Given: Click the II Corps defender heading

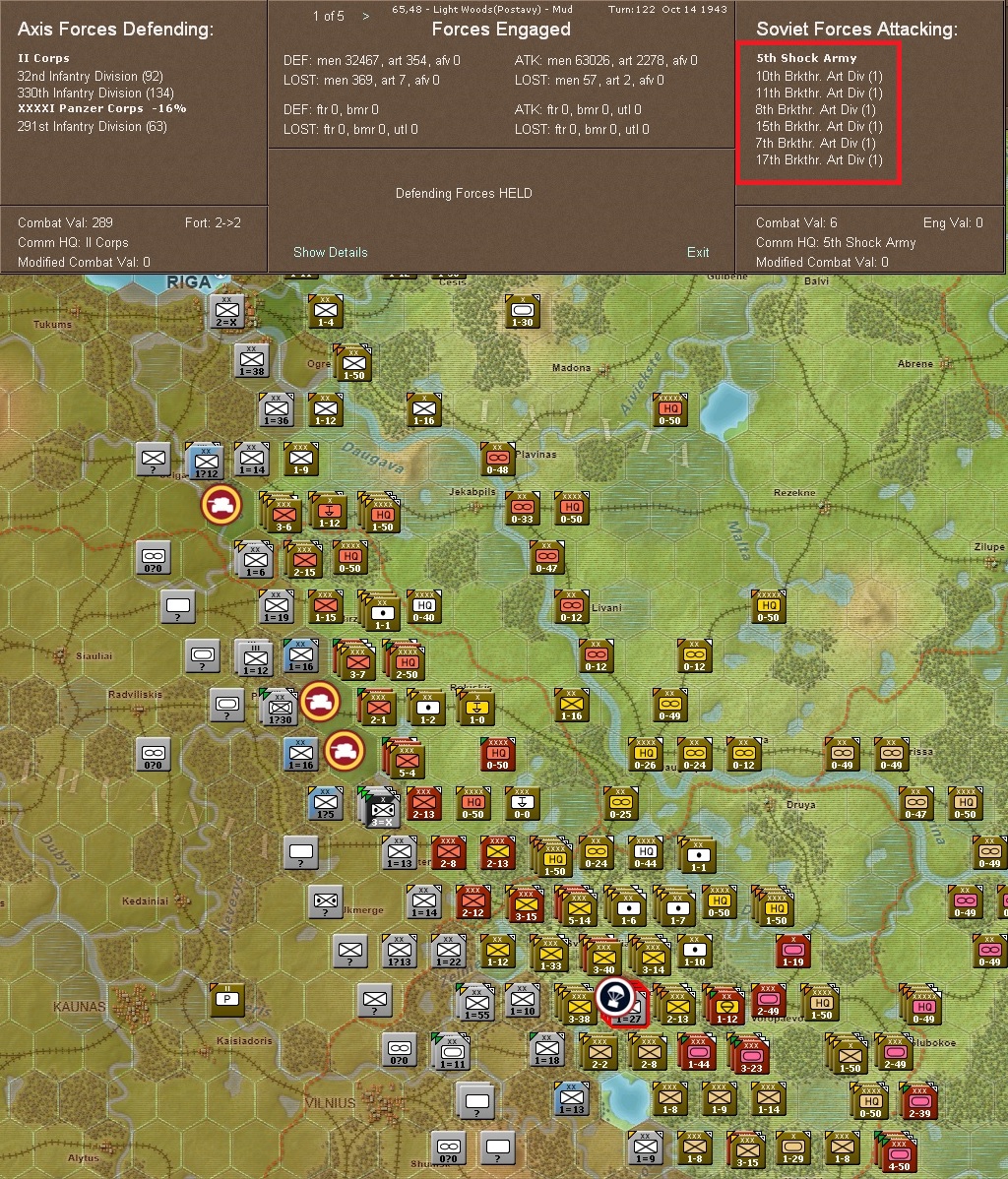Looking at the screenshot, I should (x=43, y=59).
